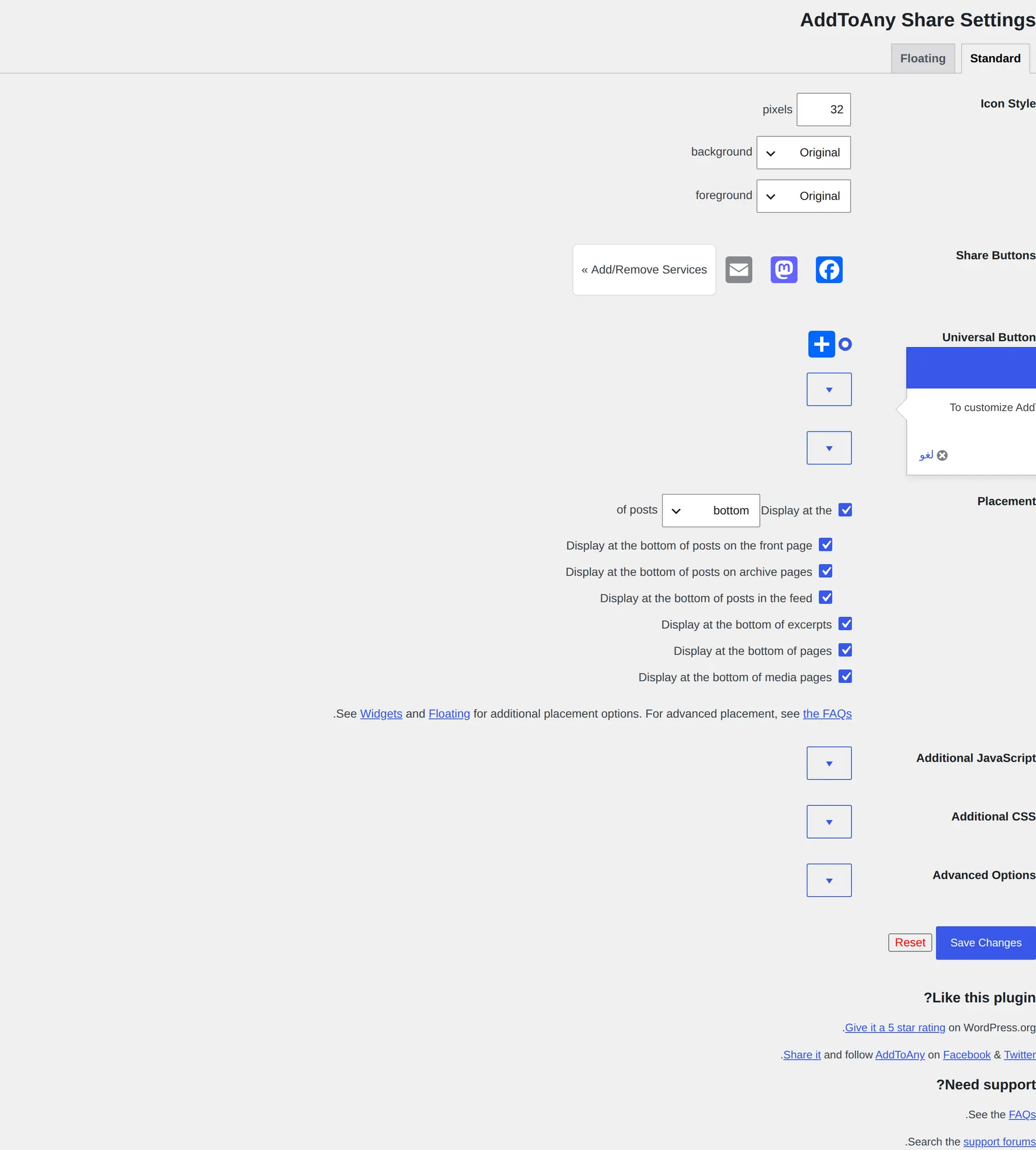Viewport: 1036px width, 1150px height.
Task: Click the Mastodon share button icon
Action: coord(784,270)
